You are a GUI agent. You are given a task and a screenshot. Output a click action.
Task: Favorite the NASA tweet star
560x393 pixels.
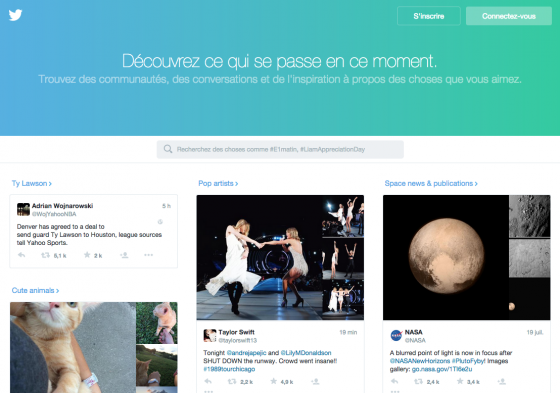(x=460, y=382)
